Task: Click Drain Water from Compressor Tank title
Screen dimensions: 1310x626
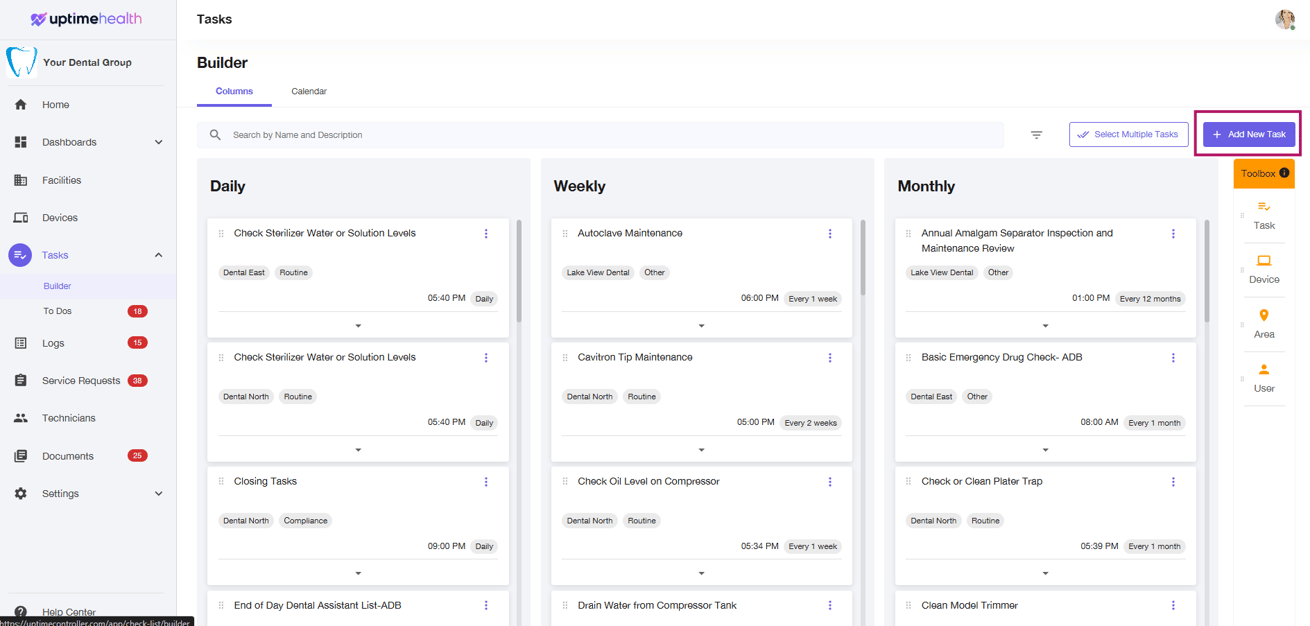Action: pos(657,605)
